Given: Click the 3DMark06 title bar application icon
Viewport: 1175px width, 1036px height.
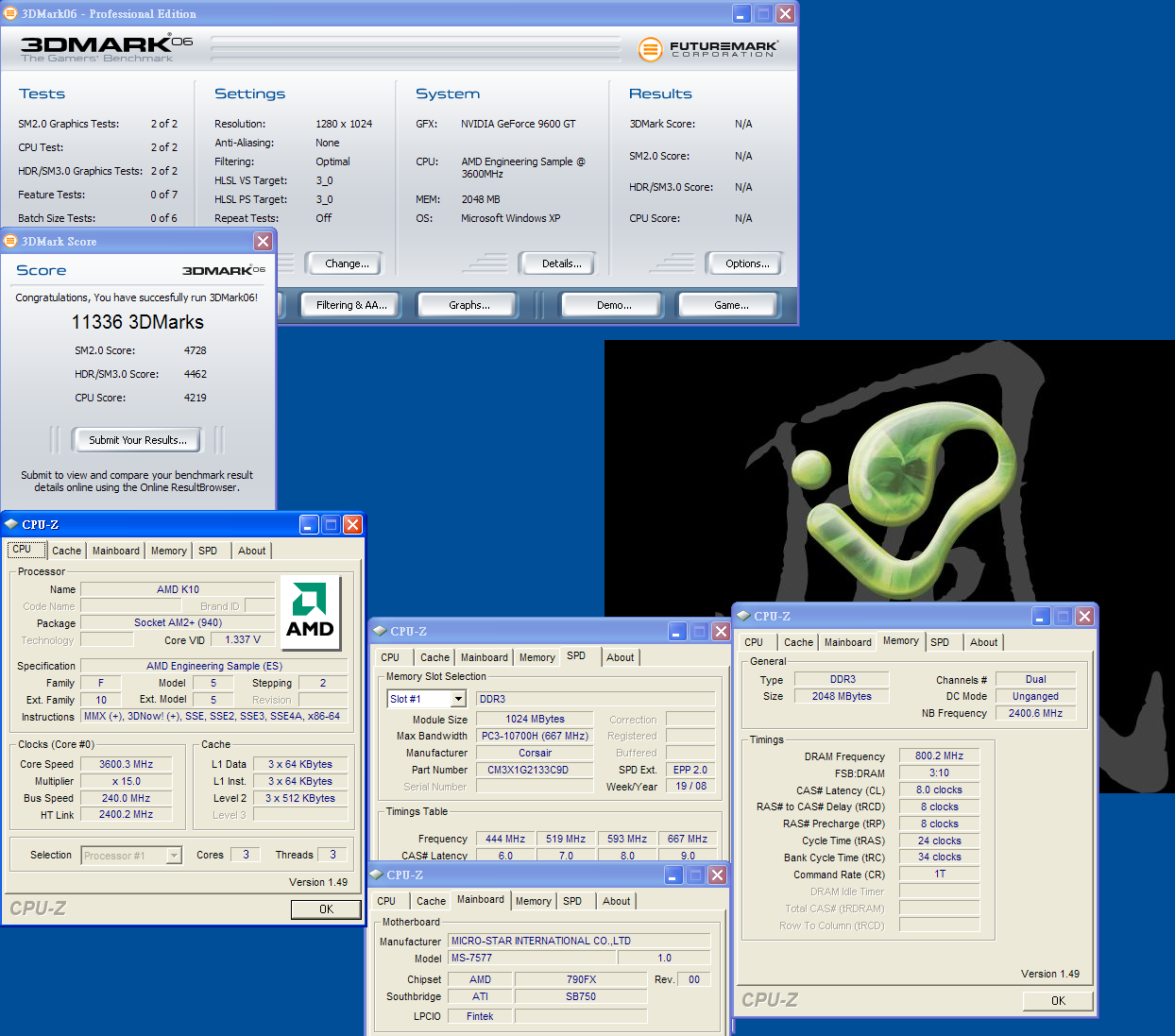Looking at the screenshot, I should [x=10, y=13].
